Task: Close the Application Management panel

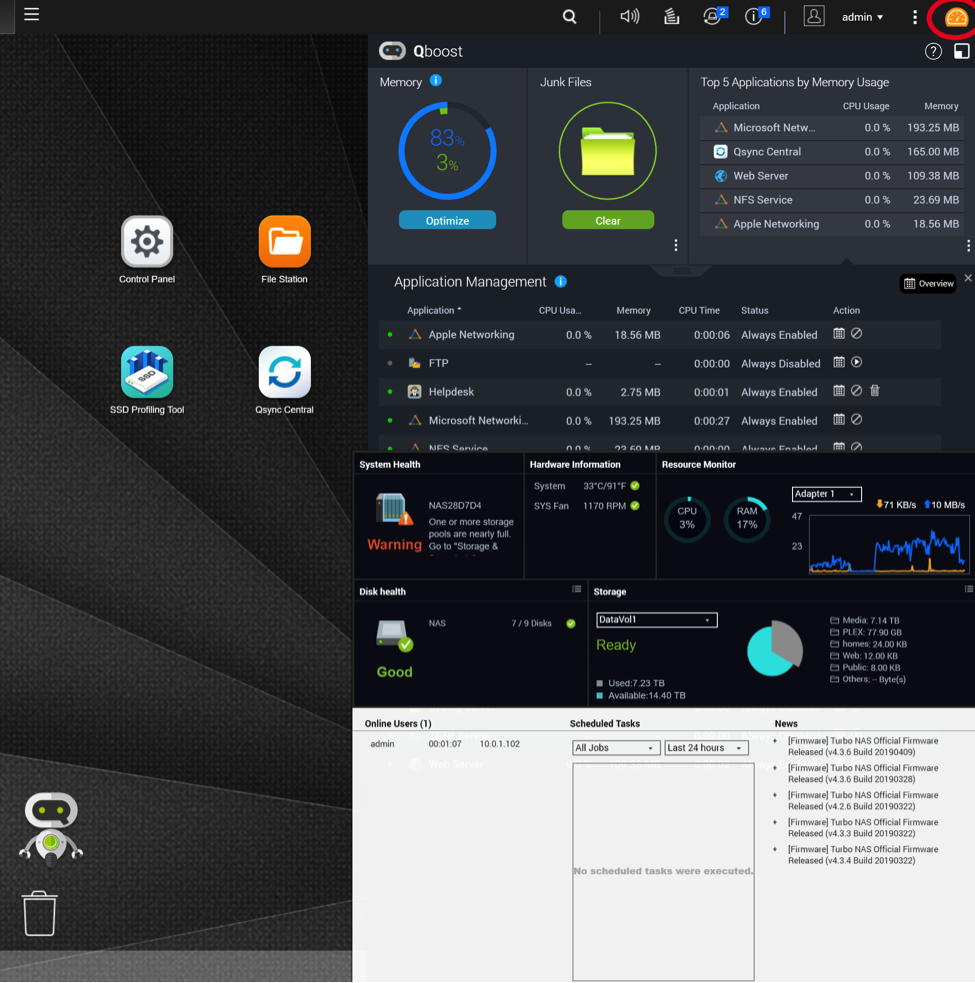Action: (967, 278)
